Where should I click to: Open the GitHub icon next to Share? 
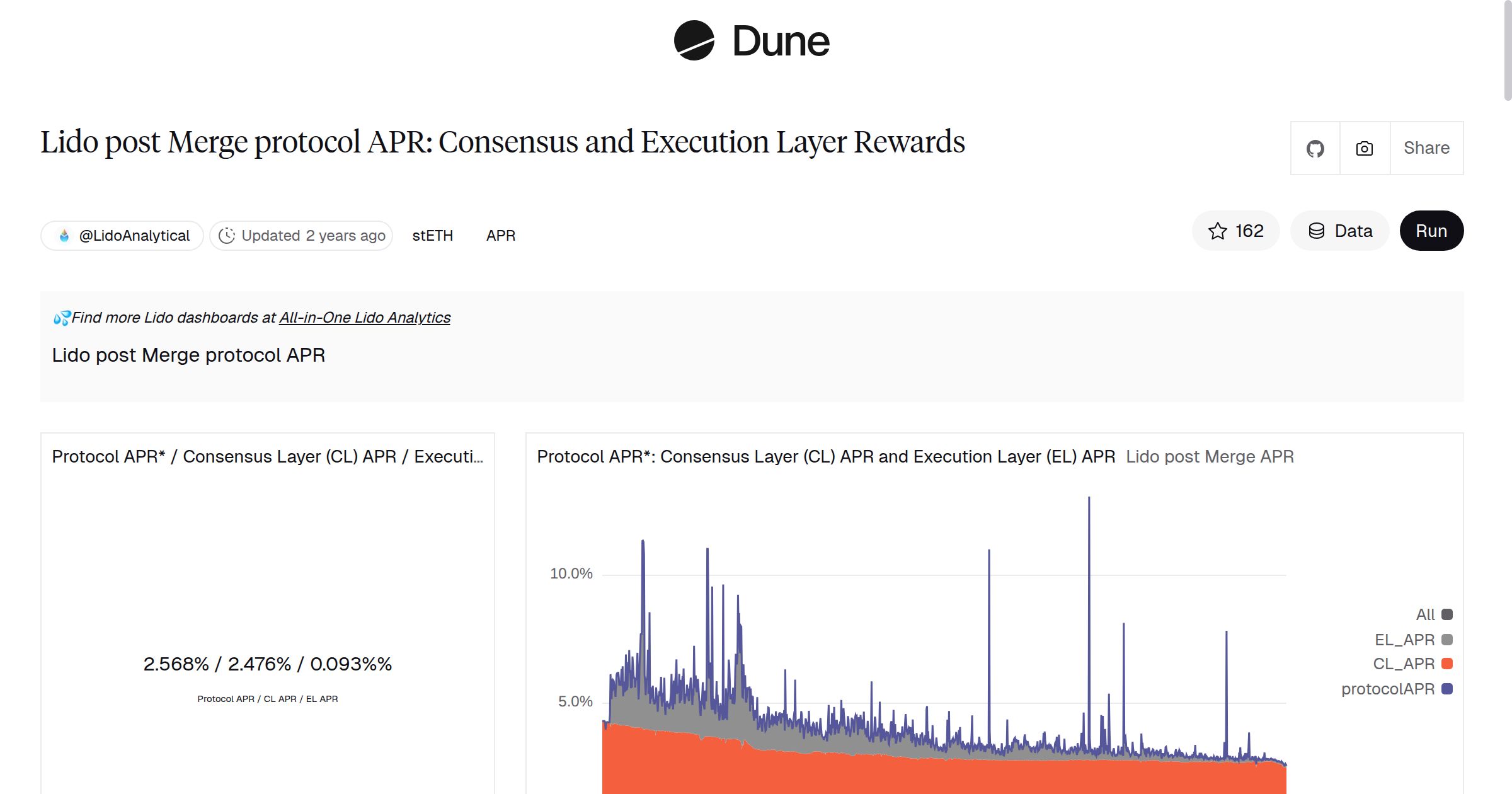[1316, 148]
